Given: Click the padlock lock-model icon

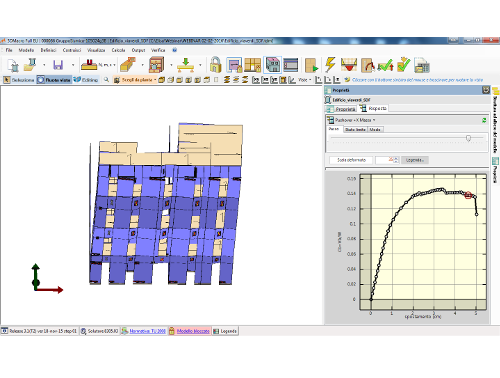Looking at the screenshot, I should point(215,65).
